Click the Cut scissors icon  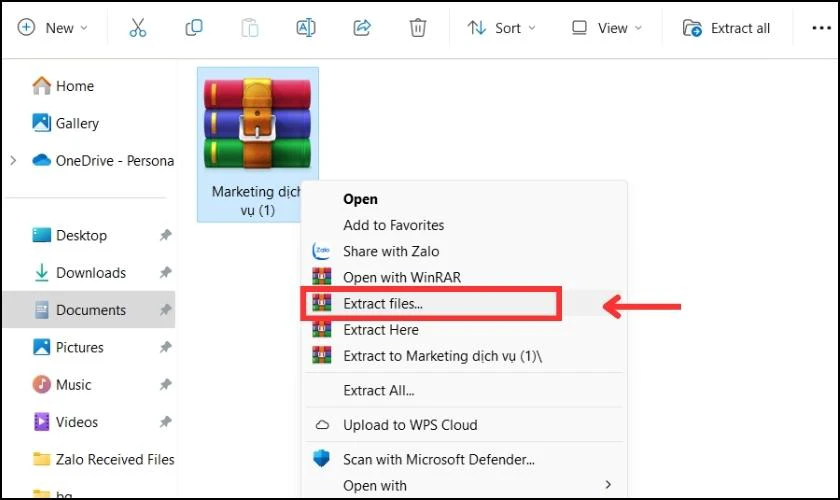click(x=138, y=27)
